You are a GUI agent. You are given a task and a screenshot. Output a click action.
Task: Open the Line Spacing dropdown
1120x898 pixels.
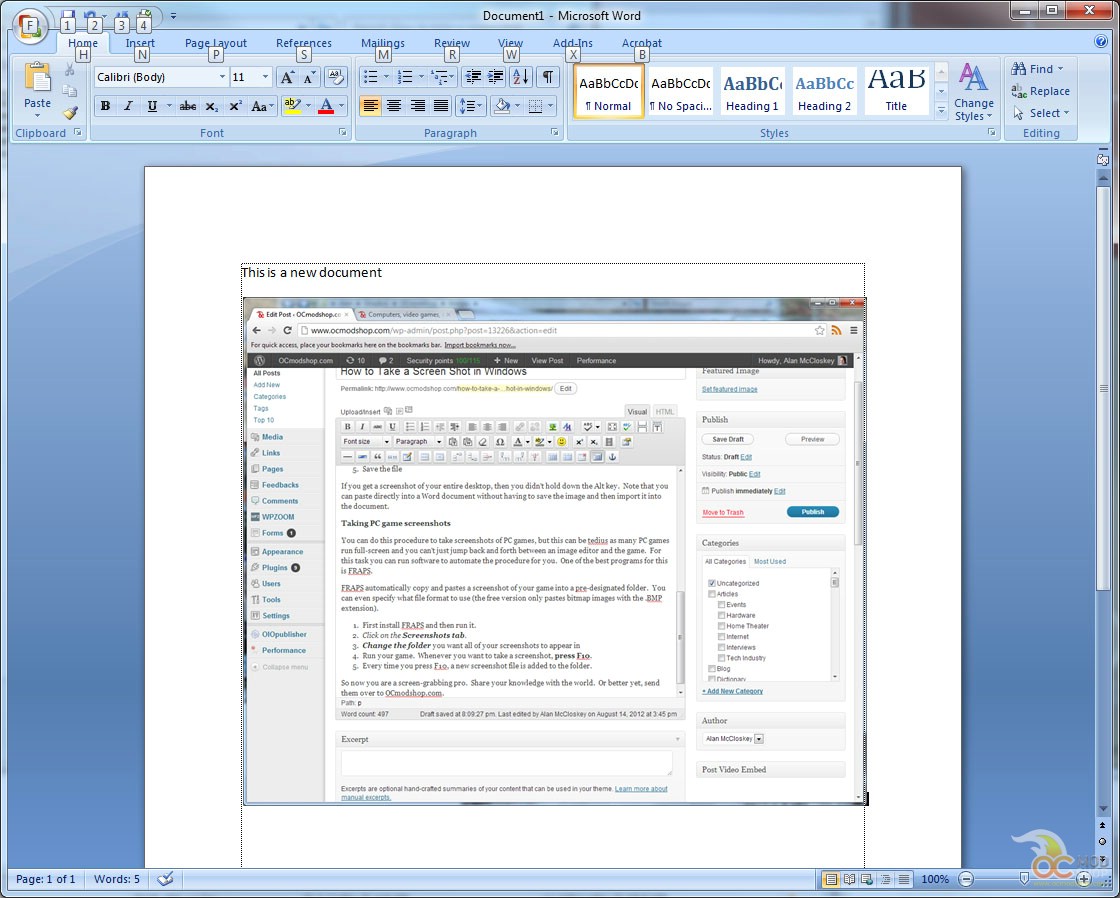(471, 106)
